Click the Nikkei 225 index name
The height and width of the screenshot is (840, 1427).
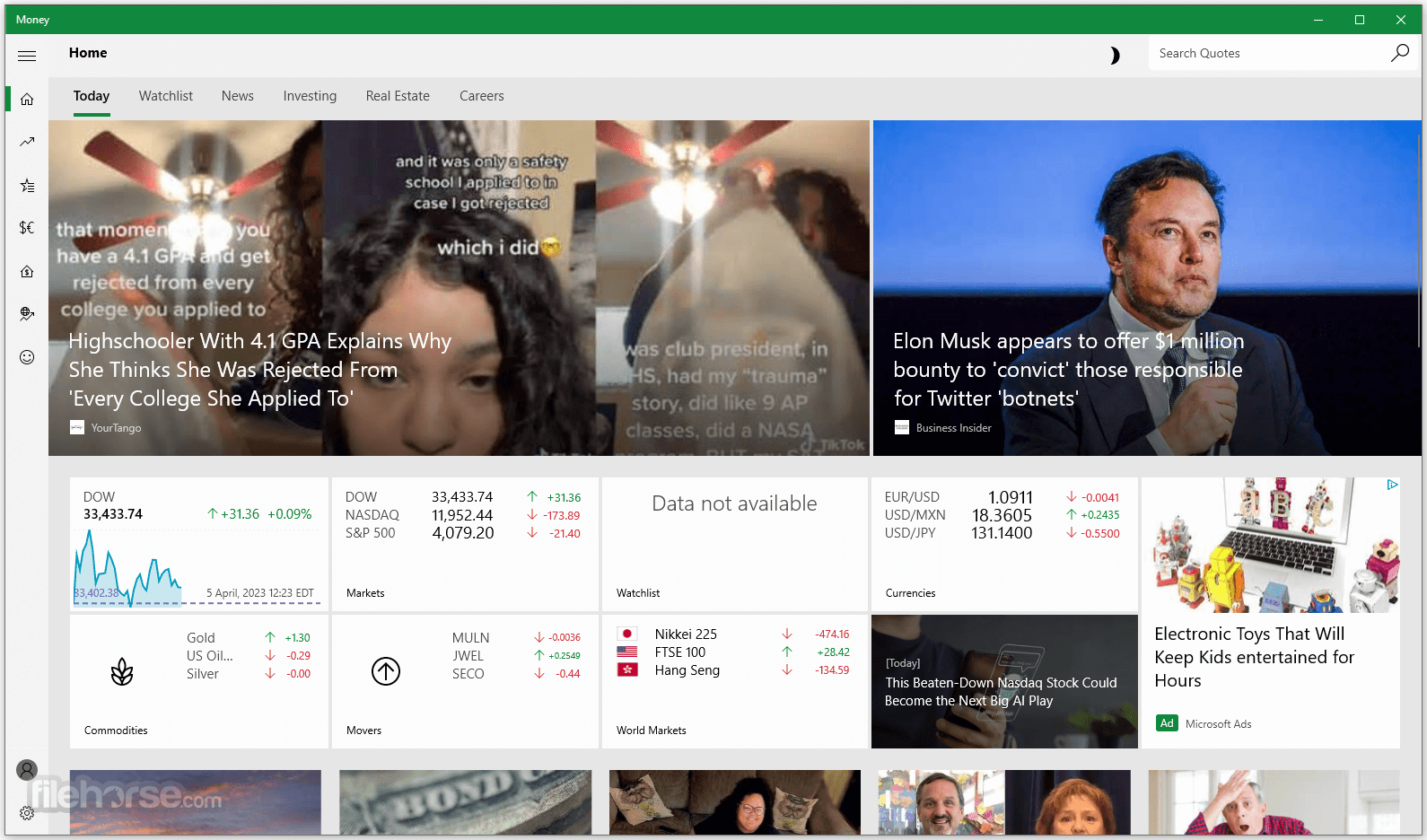point(686,634)
